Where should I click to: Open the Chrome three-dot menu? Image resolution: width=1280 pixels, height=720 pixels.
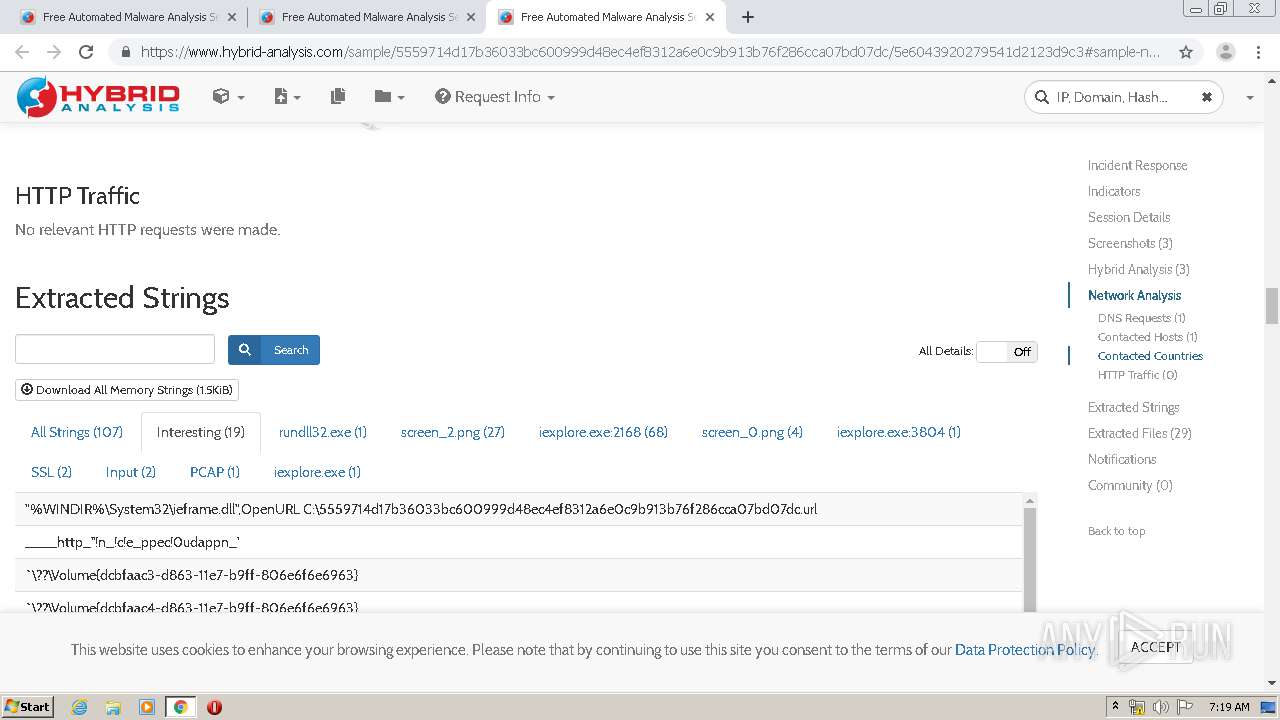(1260, 52)
